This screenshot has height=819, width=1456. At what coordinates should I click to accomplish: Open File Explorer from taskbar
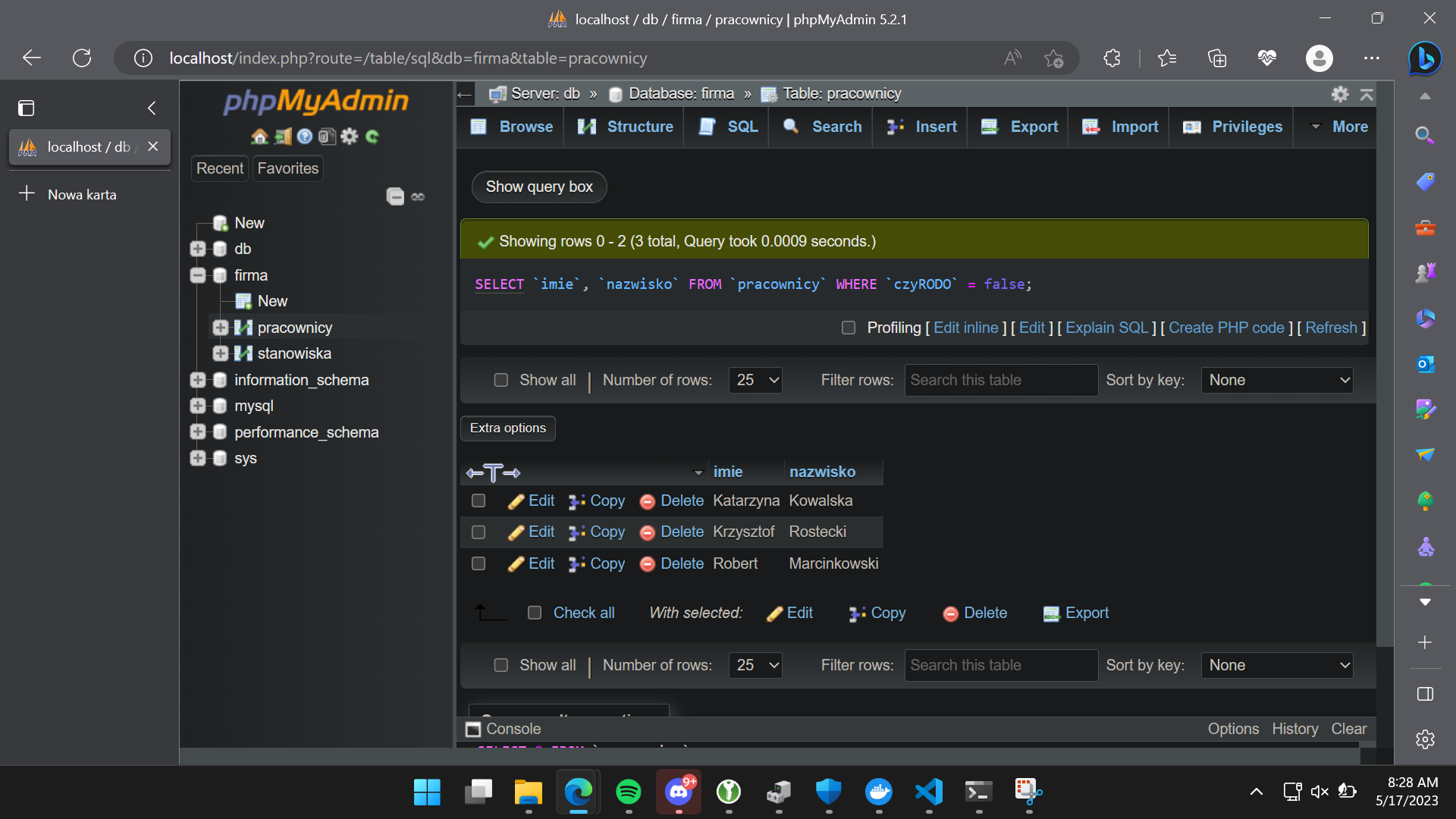[528, 792]
